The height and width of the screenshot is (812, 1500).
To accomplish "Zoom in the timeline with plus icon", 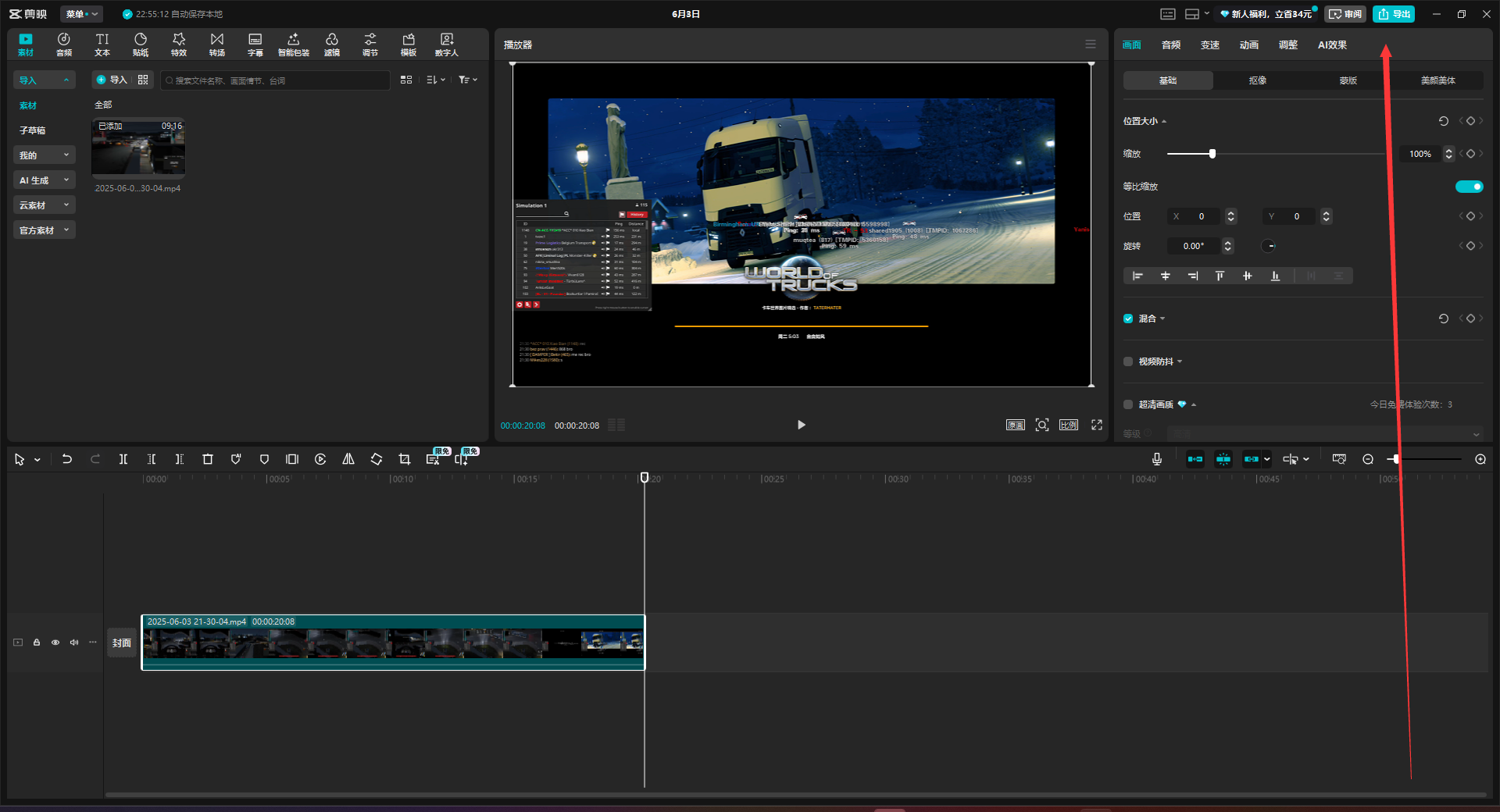I will coord(1480,459).
